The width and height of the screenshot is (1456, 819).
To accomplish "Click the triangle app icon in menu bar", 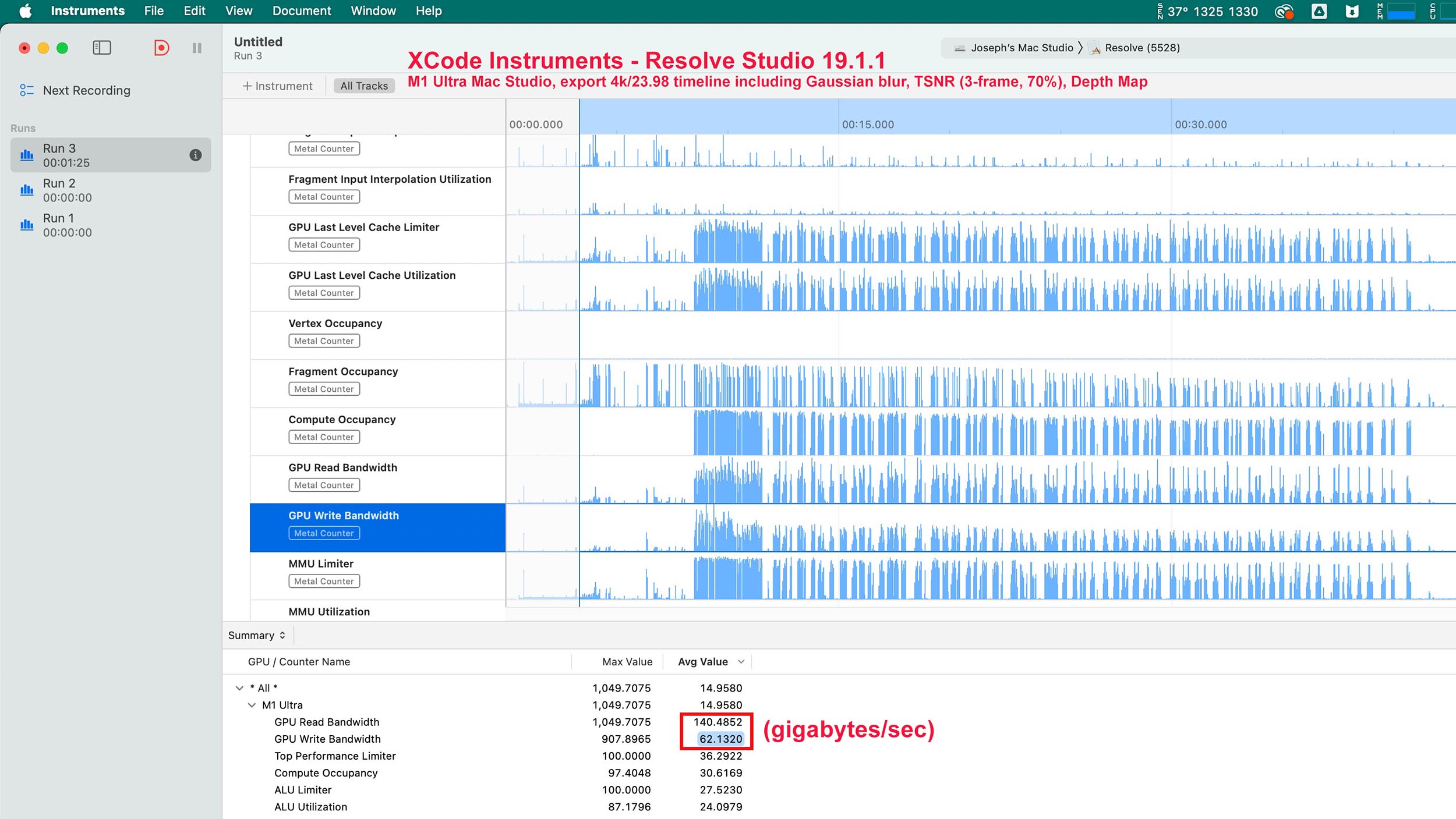I will [x=1319, y=11].
